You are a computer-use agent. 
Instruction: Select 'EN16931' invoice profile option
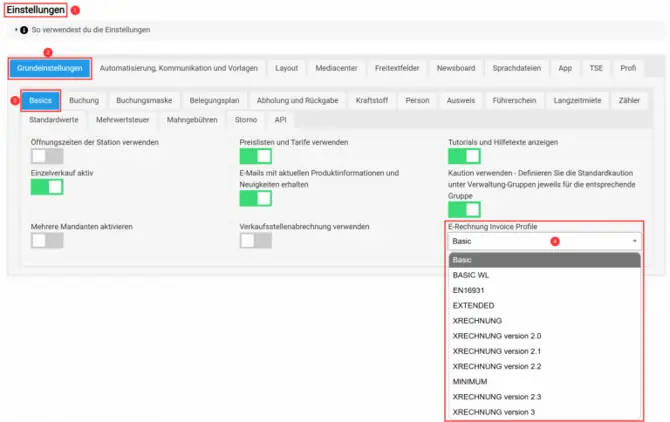click(544, 290)
